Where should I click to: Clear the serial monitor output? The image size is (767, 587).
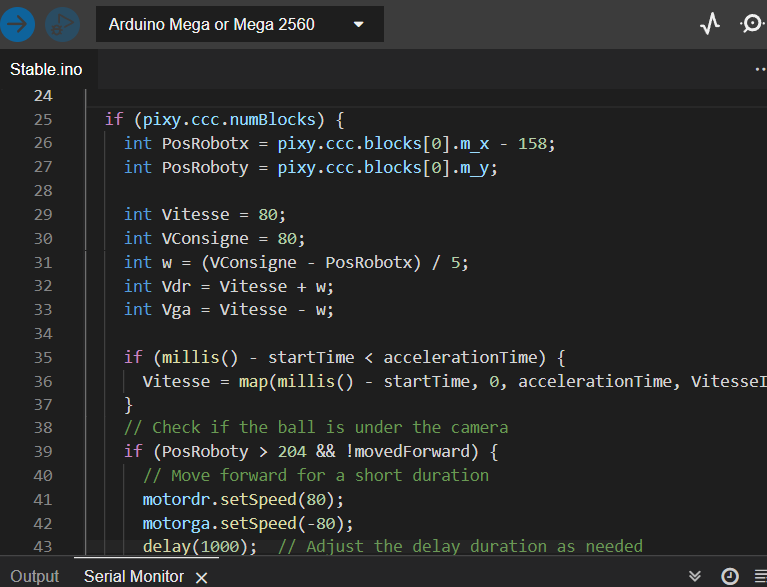click(760, 576)
